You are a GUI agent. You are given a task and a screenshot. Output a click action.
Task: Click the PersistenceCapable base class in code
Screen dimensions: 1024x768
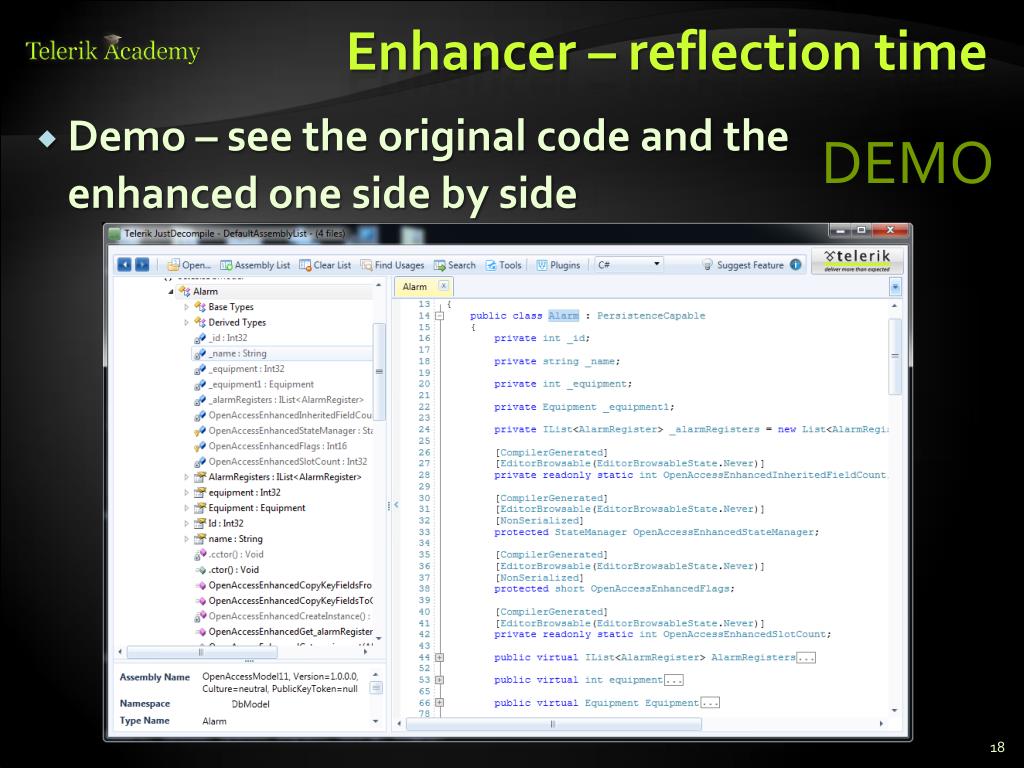651,316
